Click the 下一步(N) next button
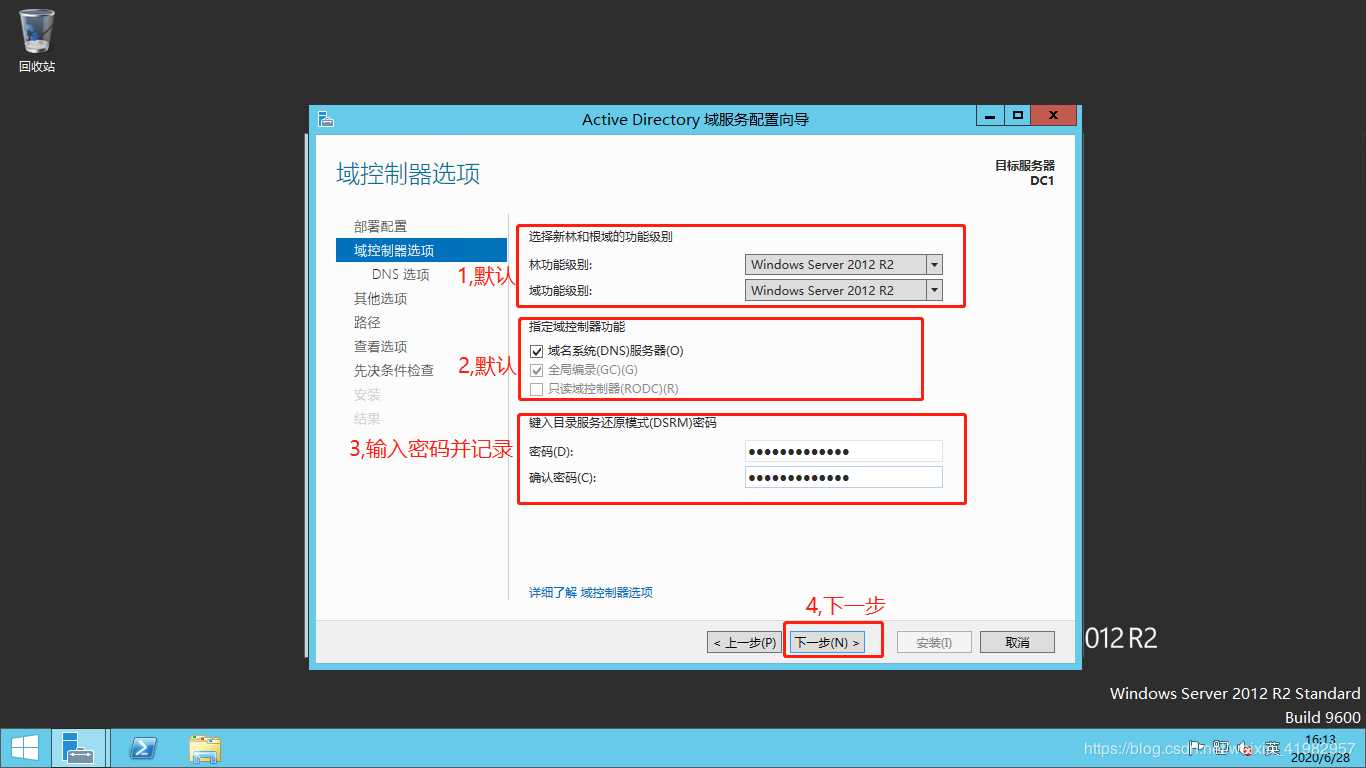The image size is (1366, 768). pyautogui.click(x=826, y=642)
